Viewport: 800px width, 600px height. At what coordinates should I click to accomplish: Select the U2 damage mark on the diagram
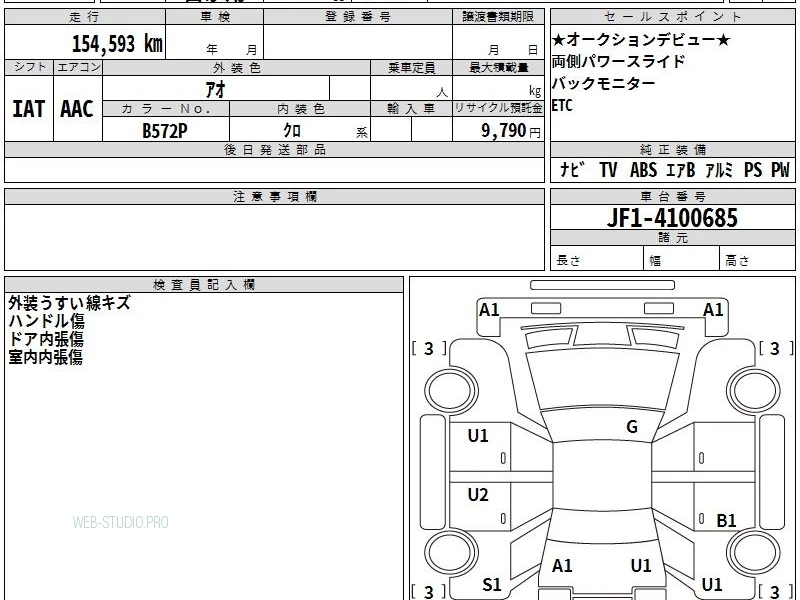[x=478, y=495]
